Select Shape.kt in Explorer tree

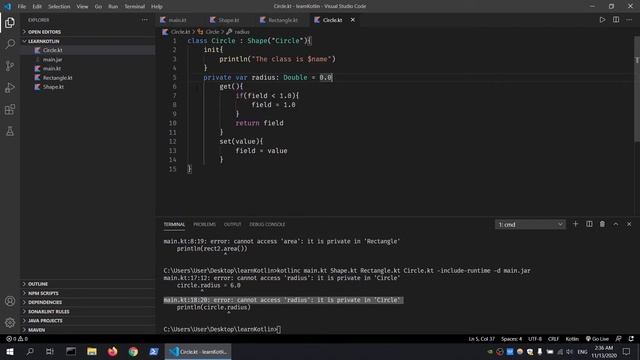pyautogui.click(x=88, y=87)
